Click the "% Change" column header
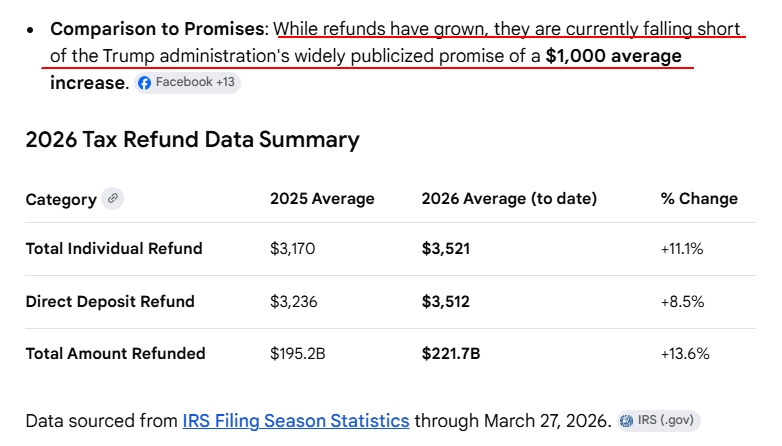 pyautogui.click(x=699, y=199)
